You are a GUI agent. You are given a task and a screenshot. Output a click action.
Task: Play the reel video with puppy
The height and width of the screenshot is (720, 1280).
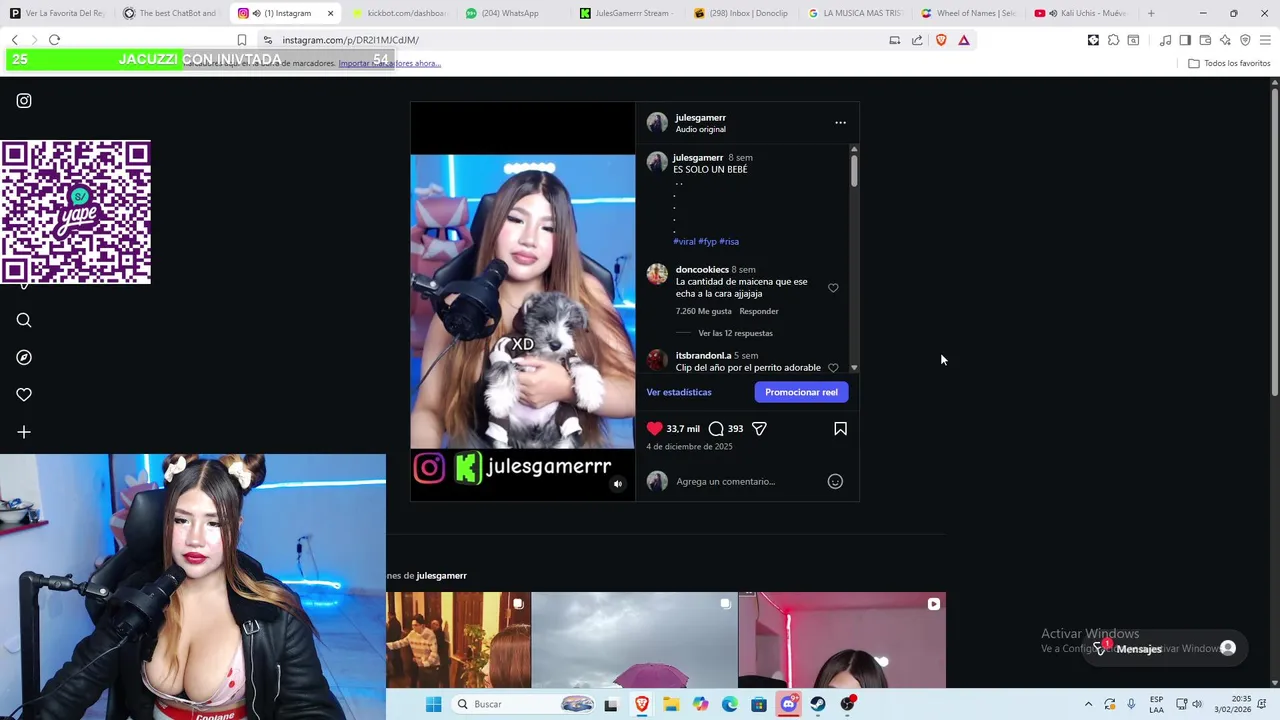point(522,300)
